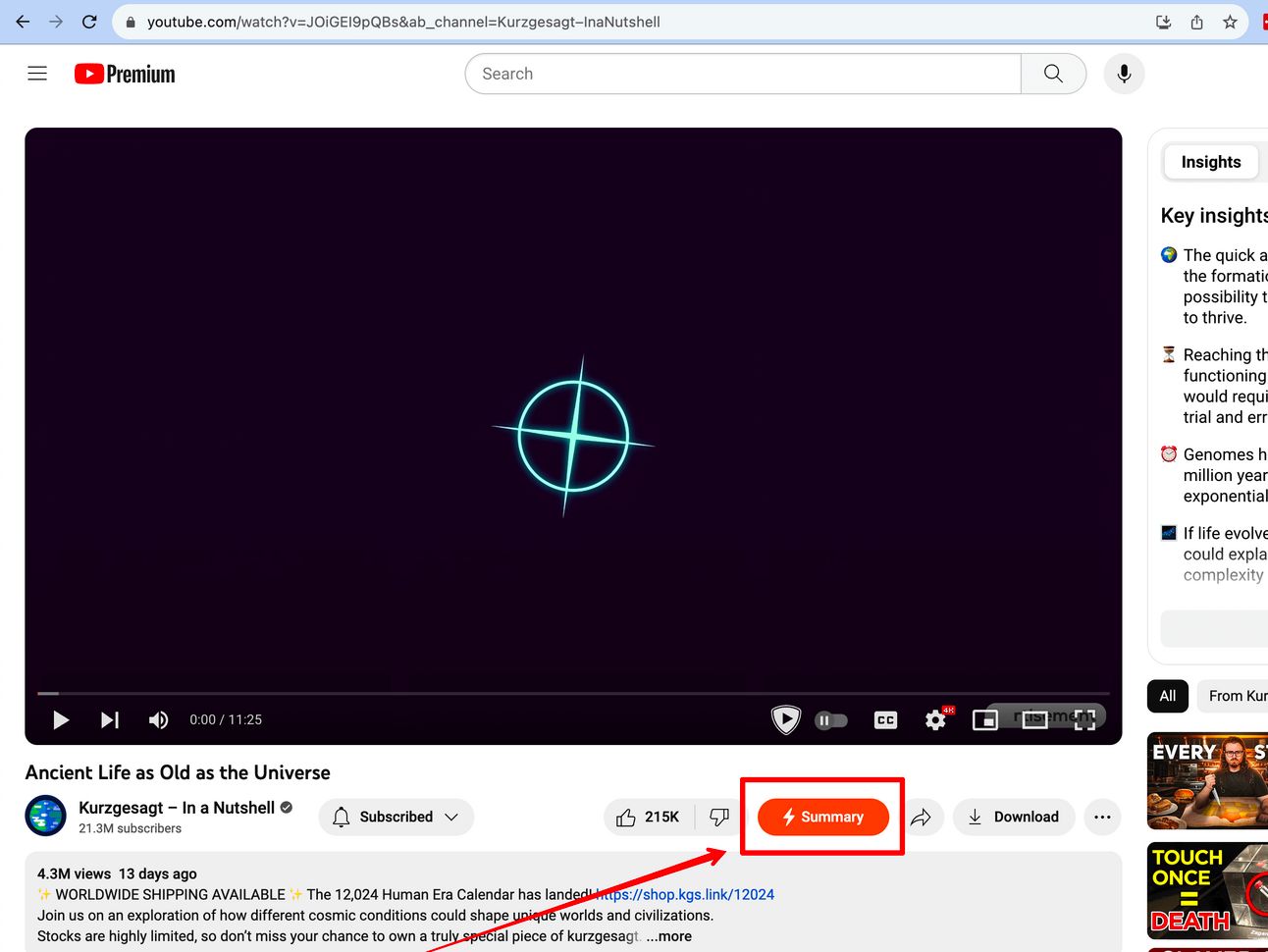
Task: Click the shield play extension icon
Action: point(785,719)
